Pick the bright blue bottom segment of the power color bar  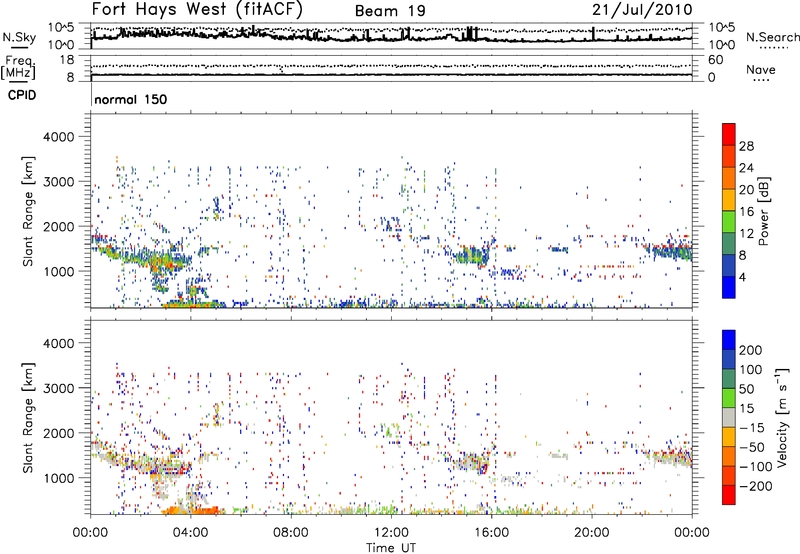point(729,287)
